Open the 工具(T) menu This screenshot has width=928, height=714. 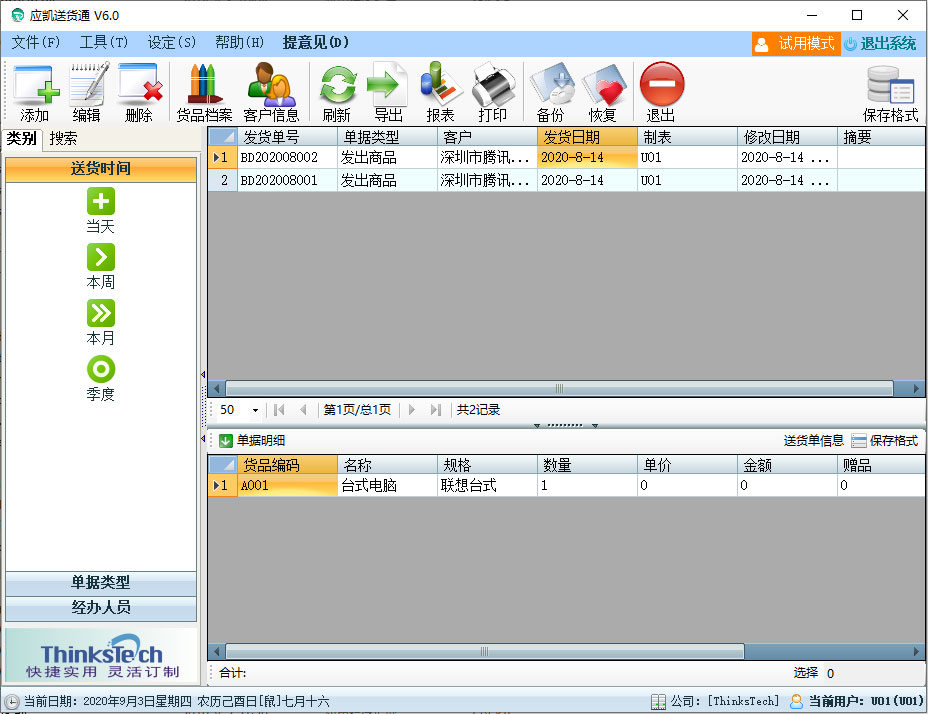pos(104,43)
